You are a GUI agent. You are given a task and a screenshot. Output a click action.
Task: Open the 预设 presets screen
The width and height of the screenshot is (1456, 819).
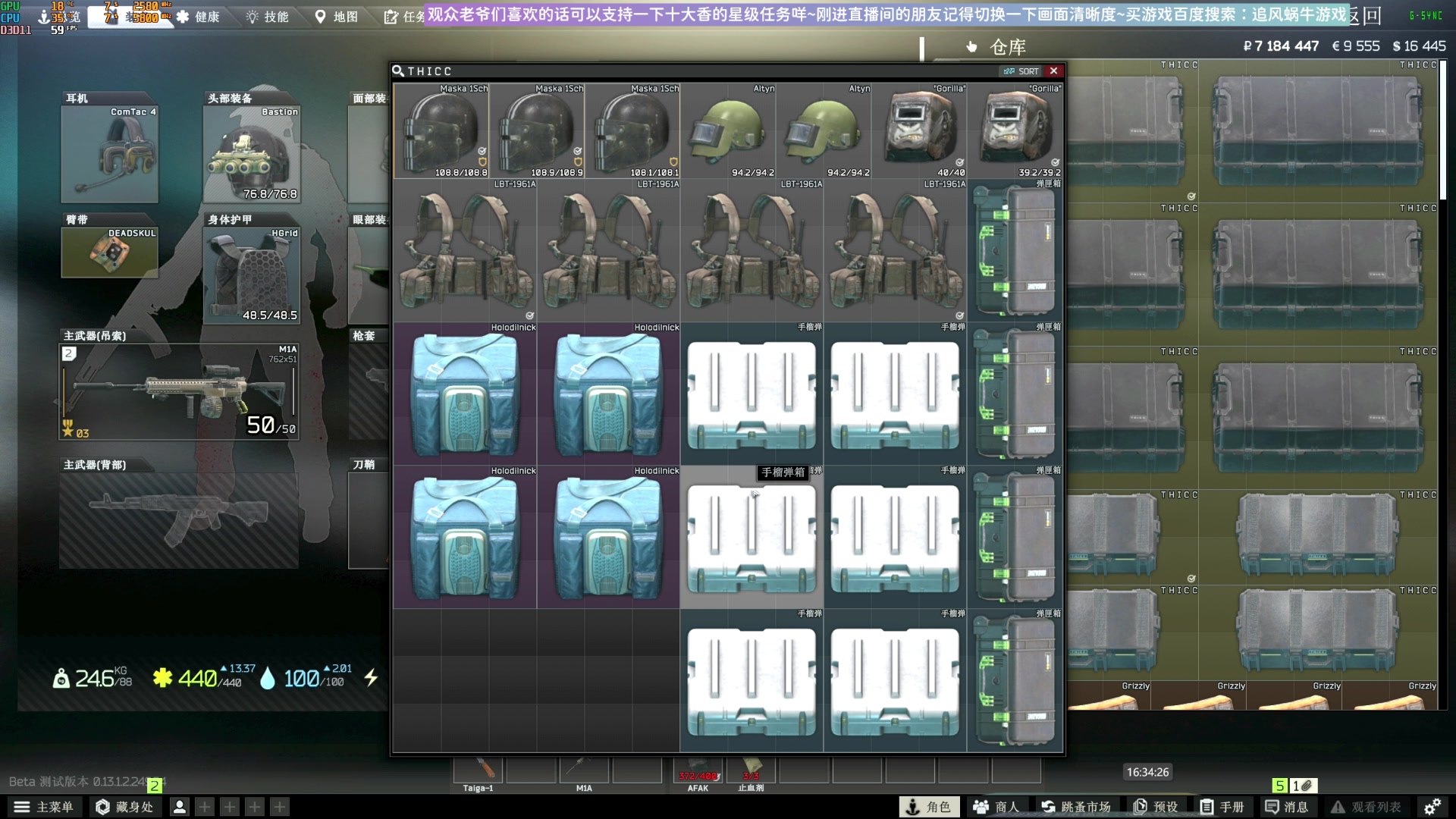(1156, 807)
